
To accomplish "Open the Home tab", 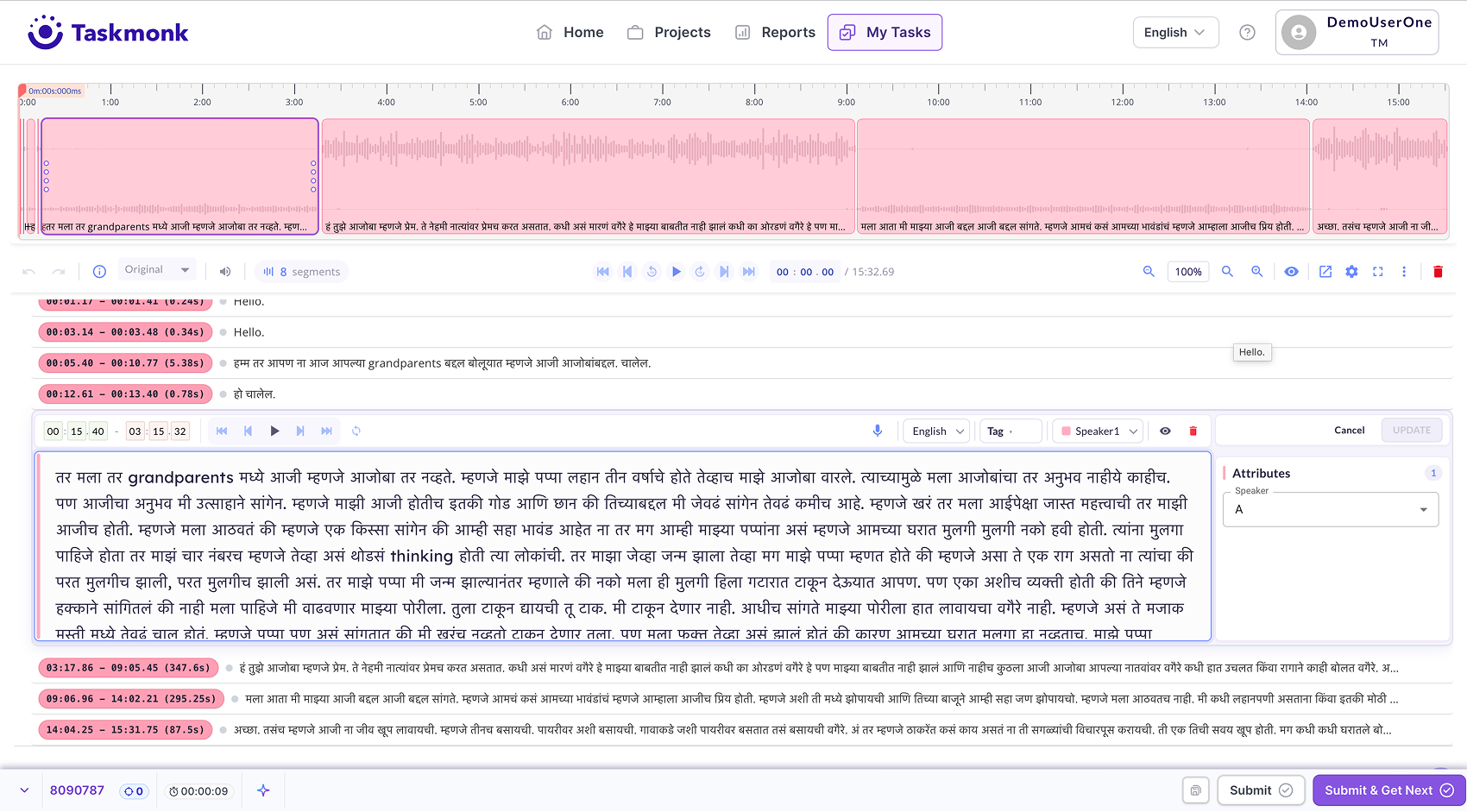I will (570, 32).
